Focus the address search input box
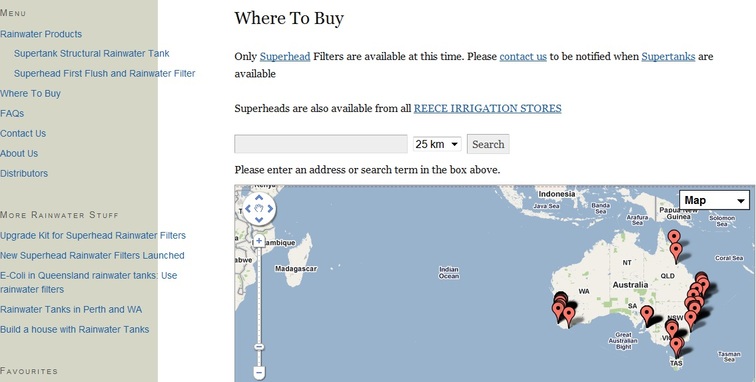The height and width of the screenshot is (382, 756). (321, 144)
